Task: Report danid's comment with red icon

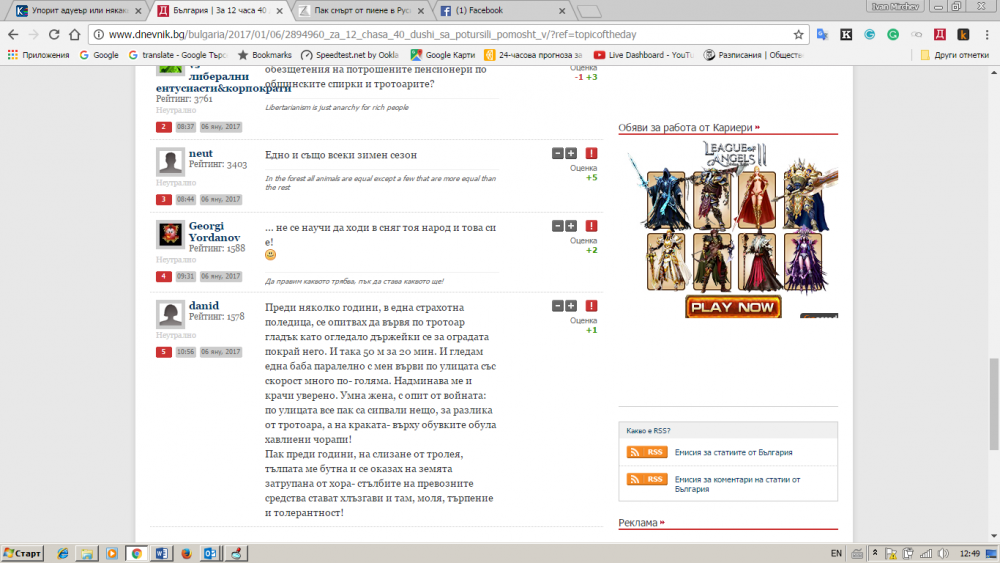Action: coord(591,306)
